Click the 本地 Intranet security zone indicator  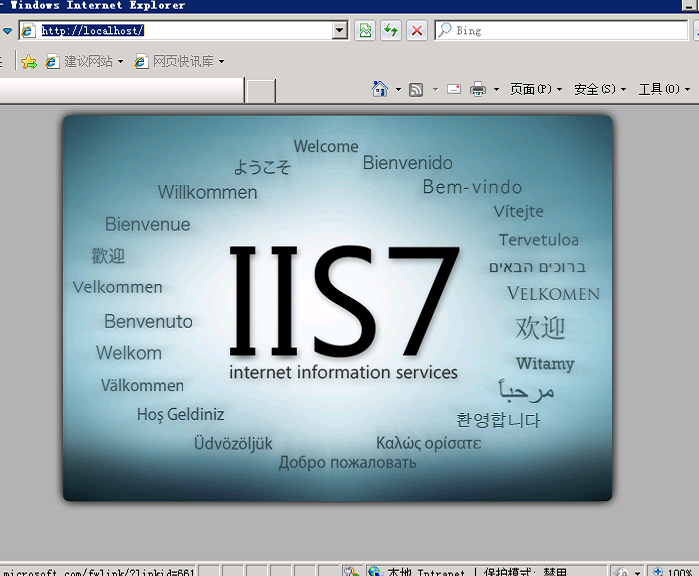point(426,572)
